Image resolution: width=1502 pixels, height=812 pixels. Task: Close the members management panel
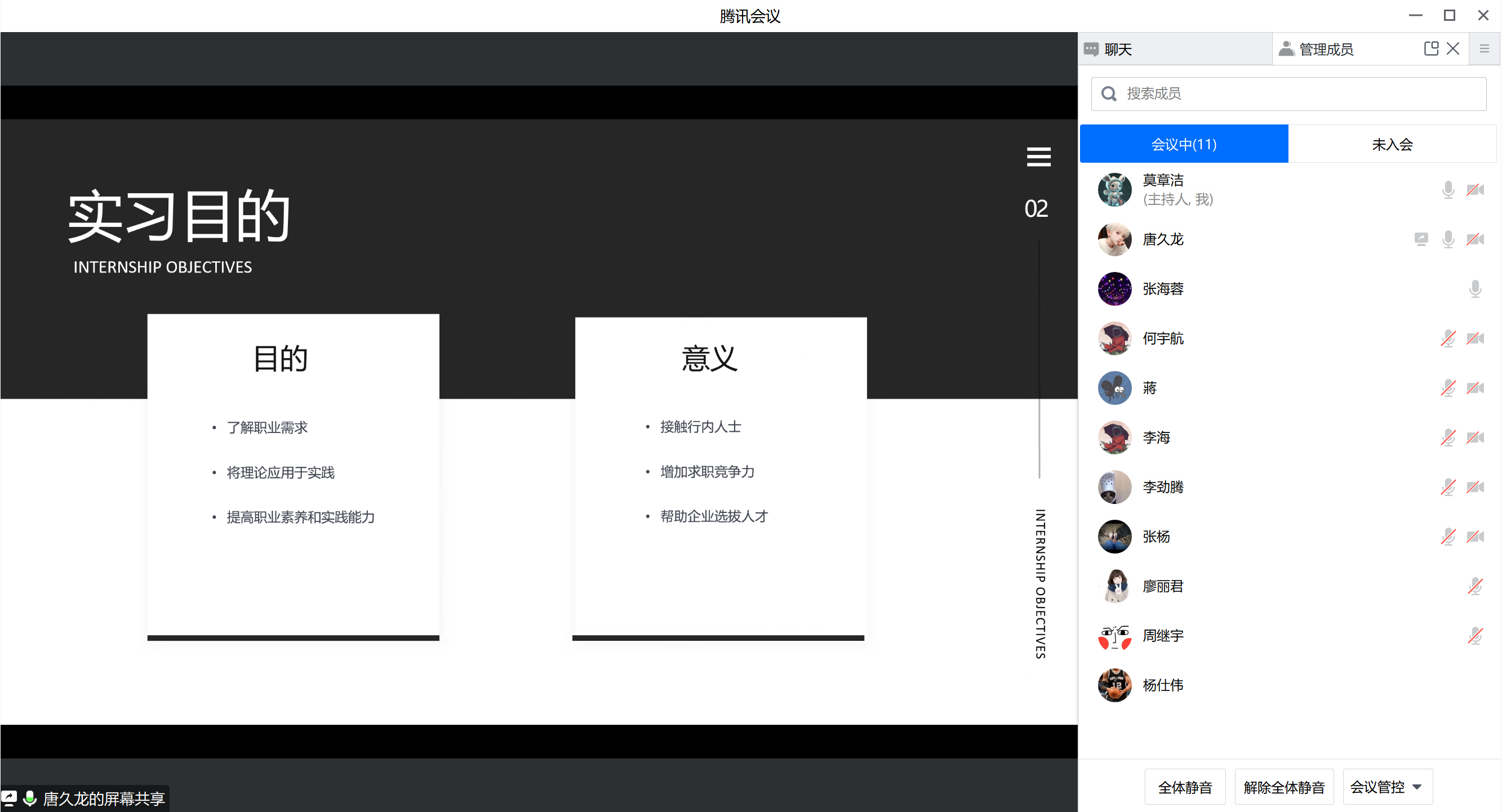(1453, 48)
